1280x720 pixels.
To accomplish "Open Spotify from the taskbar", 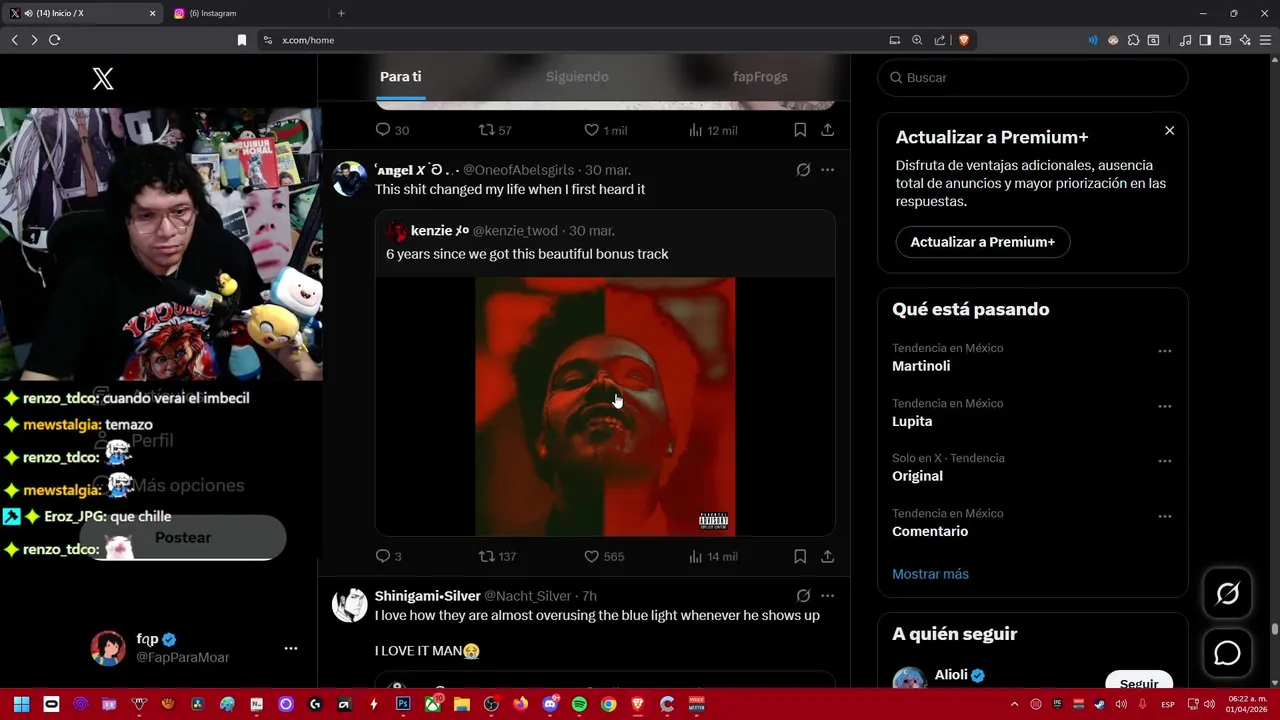I will click(579, 704).
